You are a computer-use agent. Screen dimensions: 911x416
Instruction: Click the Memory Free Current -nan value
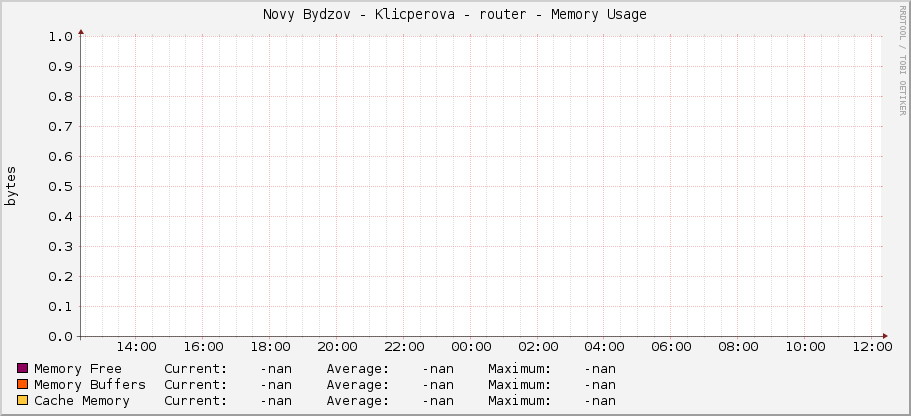[x=276, y=368]
